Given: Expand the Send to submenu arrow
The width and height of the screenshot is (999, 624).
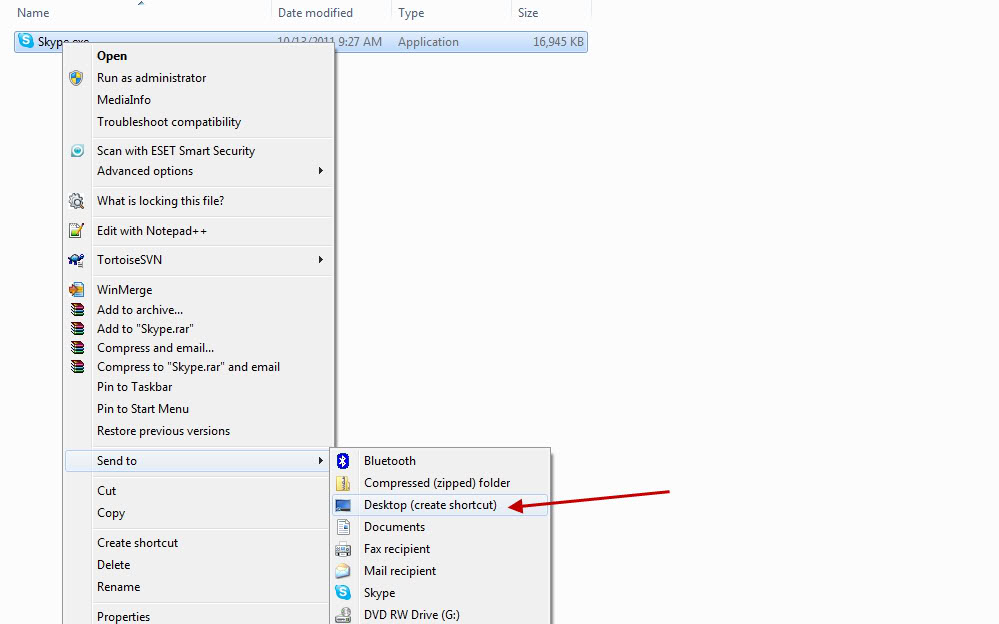Looking at the screenshot, I should 320,460.
